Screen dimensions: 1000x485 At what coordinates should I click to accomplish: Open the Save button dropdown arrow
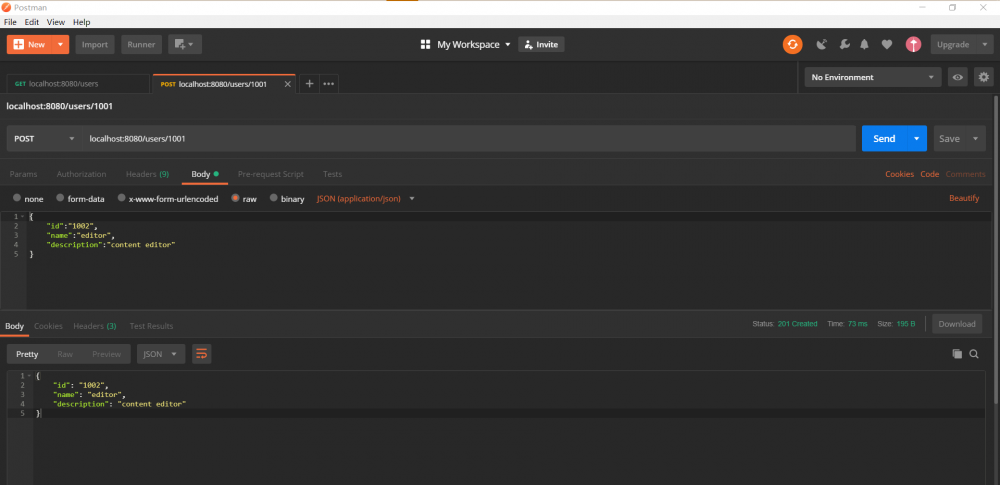click(976, 138)
